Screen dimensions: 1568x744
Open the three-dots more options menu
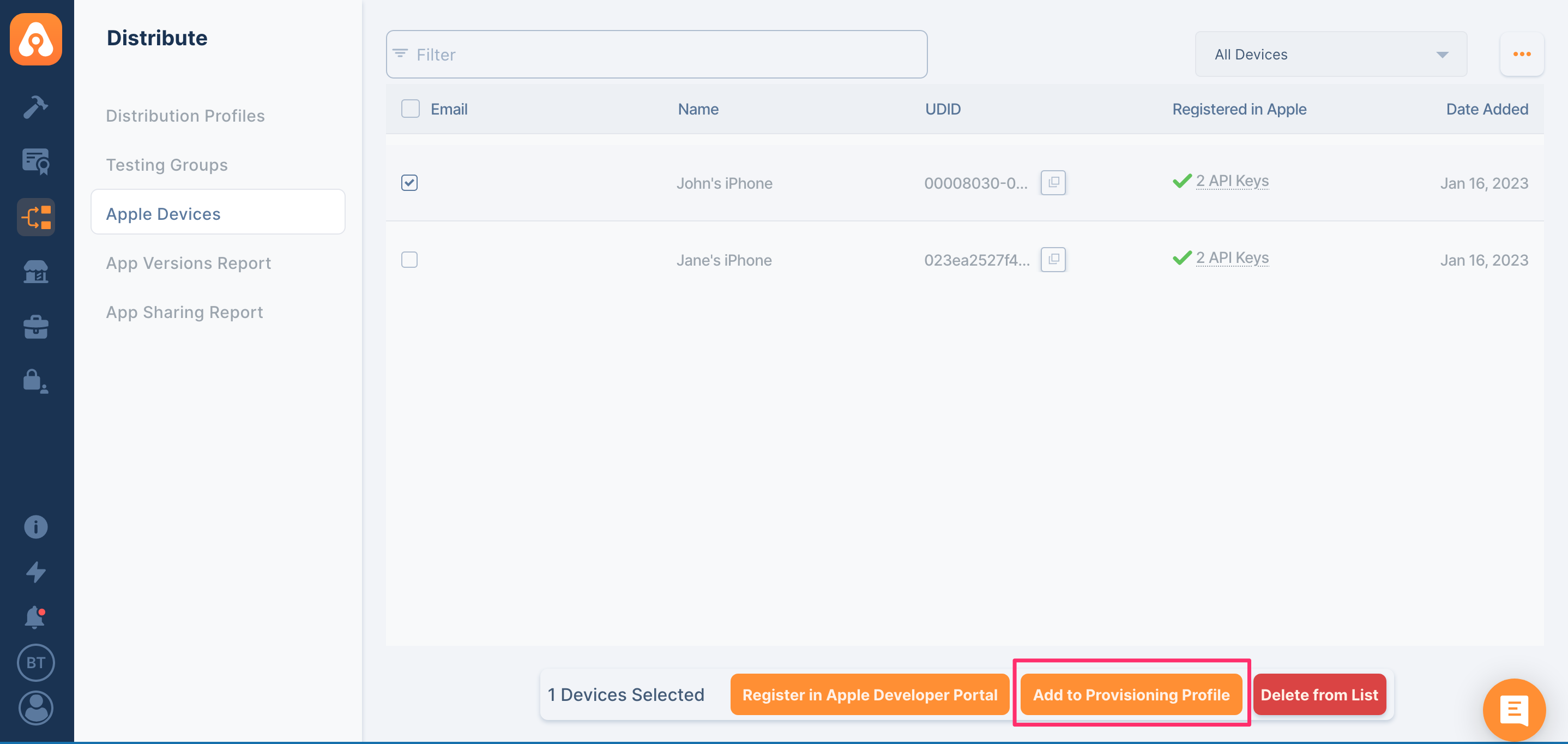point(1522,54)
